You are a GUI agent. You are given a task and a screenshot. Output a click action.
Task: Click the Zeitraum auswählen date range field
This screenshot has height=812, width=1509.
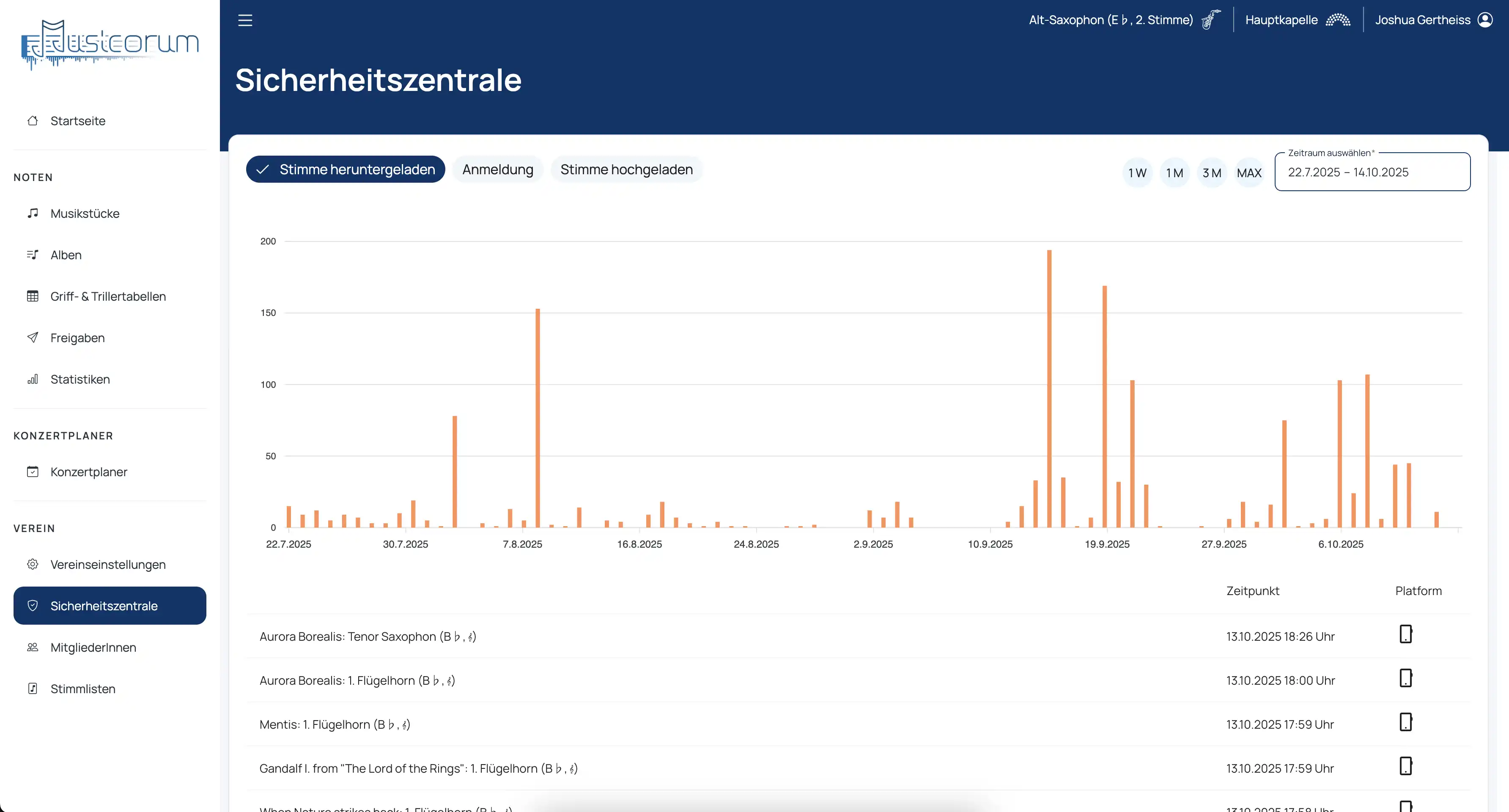click(1372, 172)
